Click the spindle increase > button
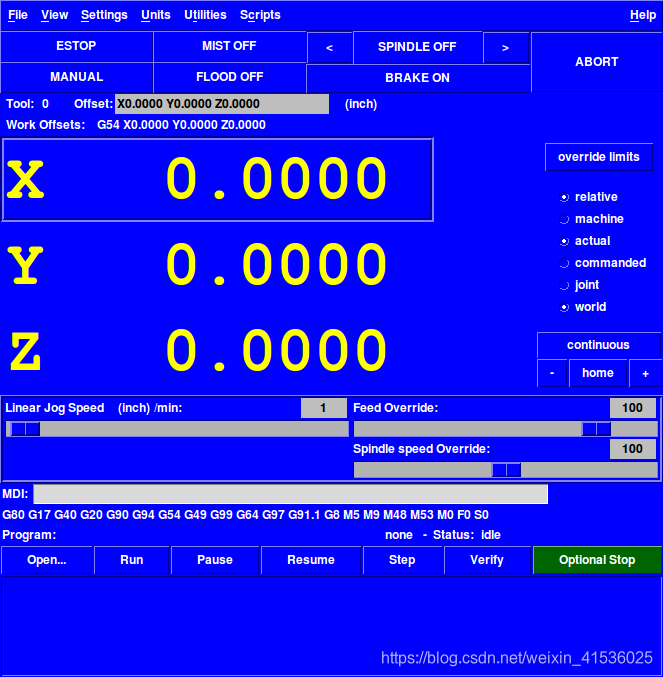Screen dimensions: 663x677 tap(505, 47)
